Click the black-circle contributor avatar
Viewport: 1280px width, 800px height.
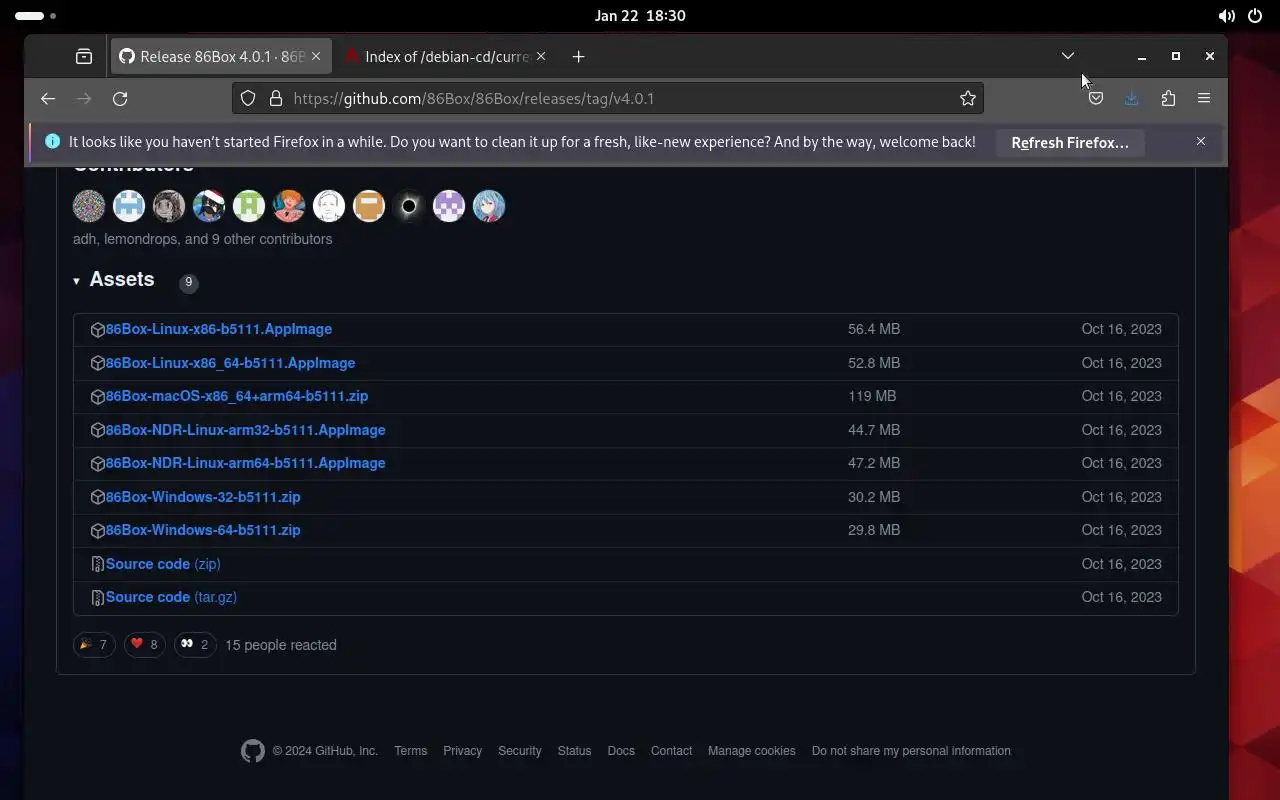409,206
